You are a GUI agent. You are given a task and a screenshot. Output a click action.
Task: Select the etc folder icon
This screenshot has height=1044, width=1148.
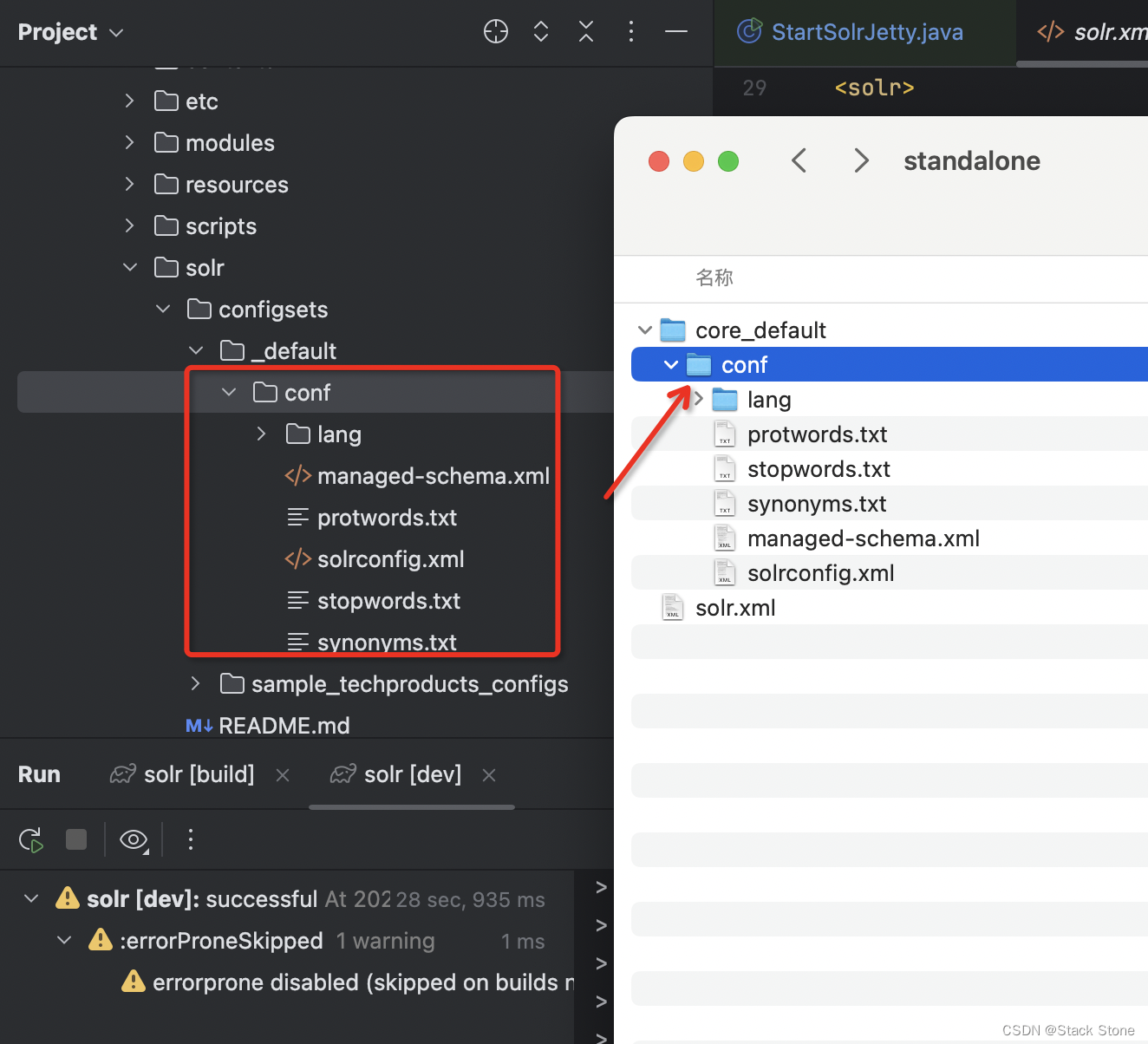click(x=166, y=101)
